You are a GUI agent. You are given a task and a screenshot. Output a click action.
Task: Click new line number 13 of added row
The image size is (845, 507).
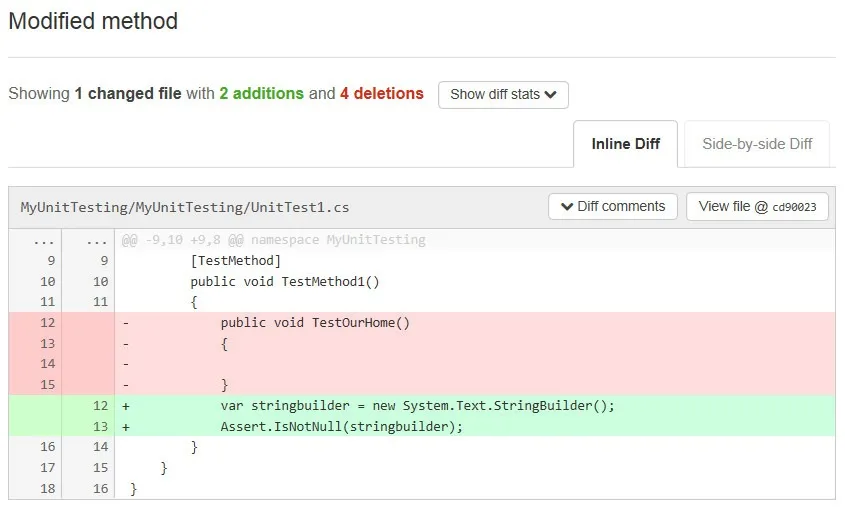click(99, 427)
